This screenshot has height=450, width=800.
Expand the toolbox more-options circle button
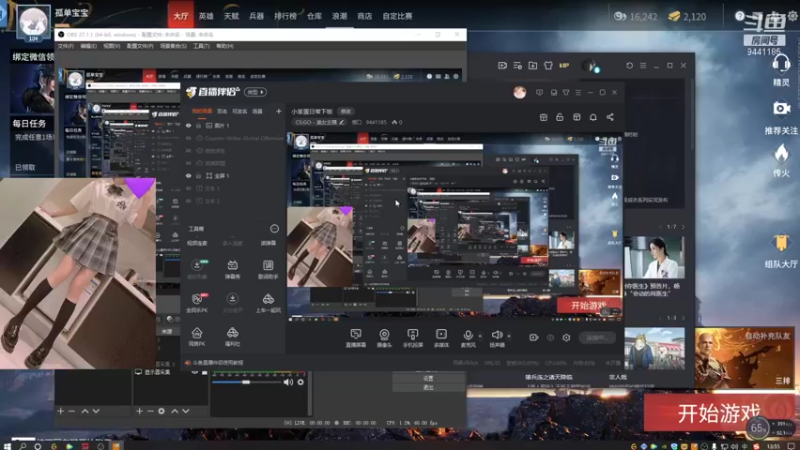click(x=274, y=229)
